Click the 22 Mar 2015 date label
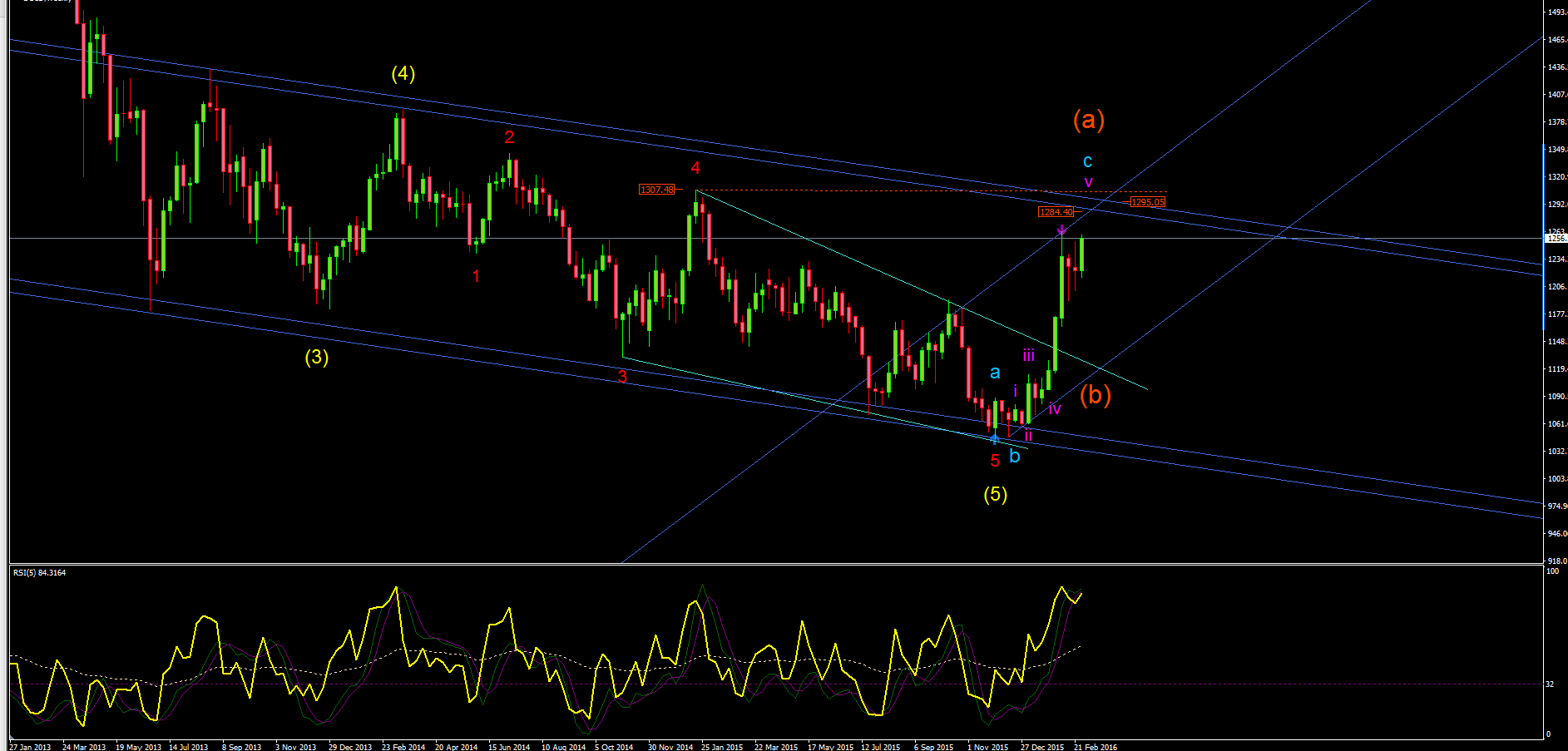This screenshot has height=751, width=1568. (776, 747)
